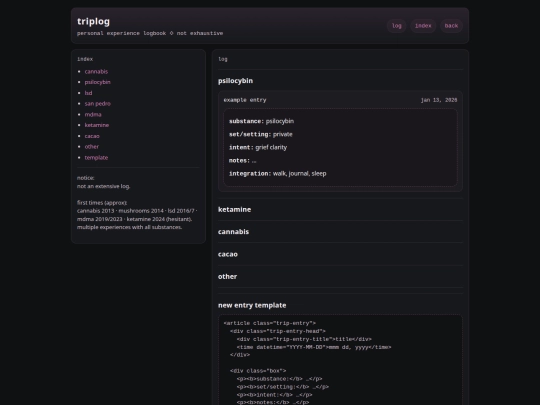The height and width of the screenshot is (405, 540).
Task: Click the 'multiple experiences with all substances.' text
Action: (x=129, y=227)
